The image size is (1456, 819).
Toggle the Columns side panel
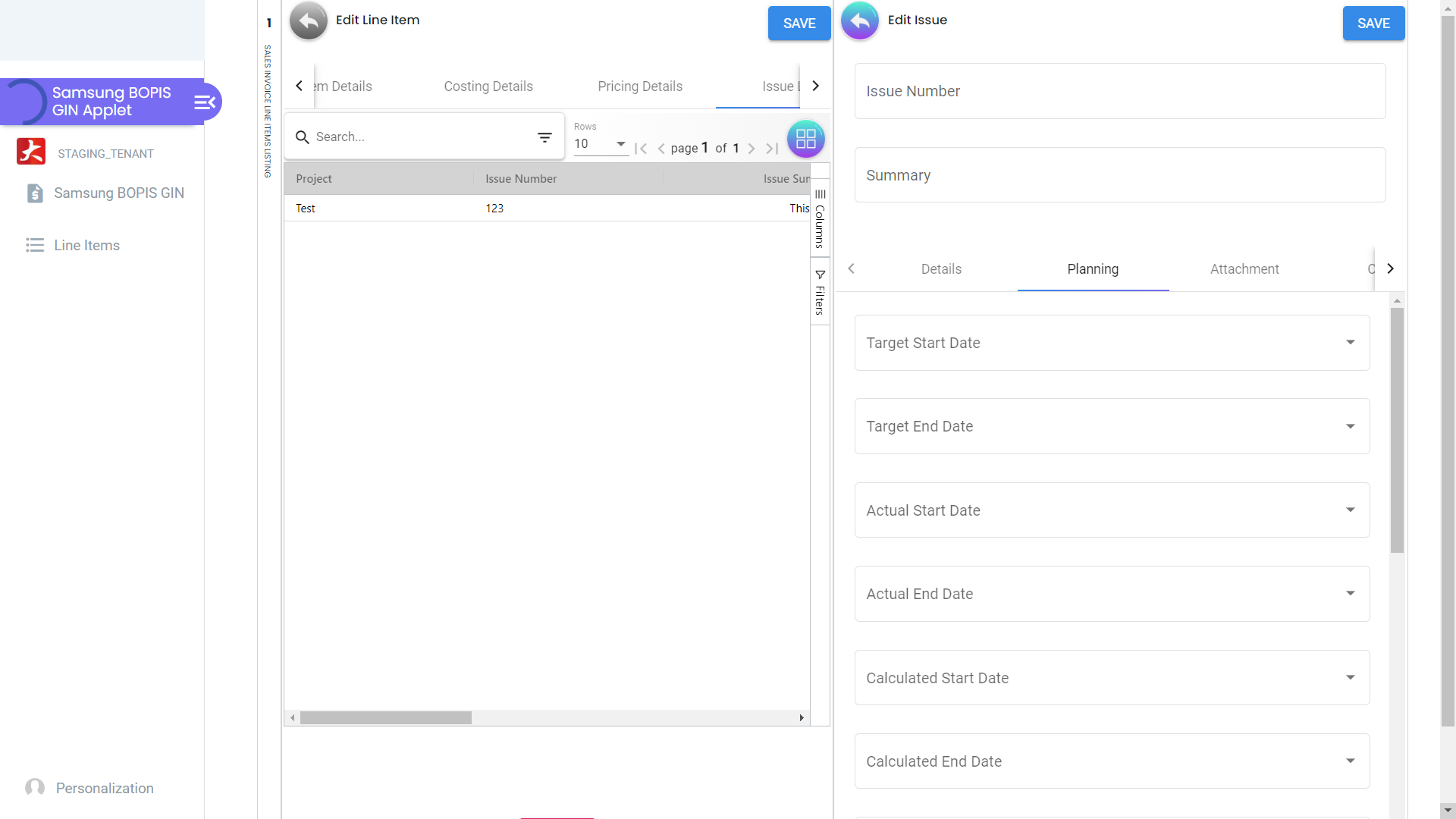[x=820, y=218]
